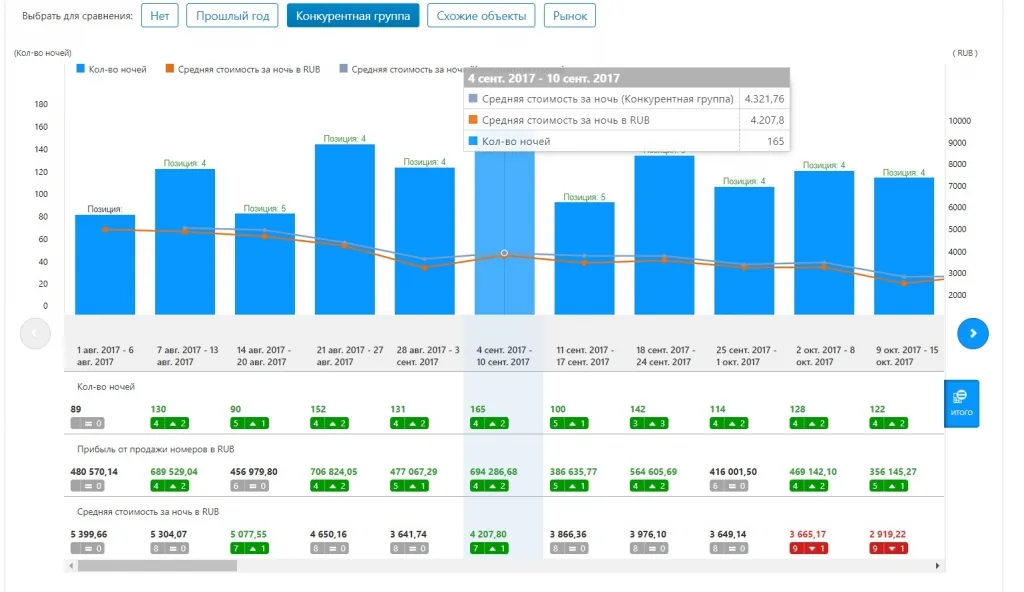Screen dimensions: 1024x592
Task: Click the next period arrow button
Action: pos(972,333)
